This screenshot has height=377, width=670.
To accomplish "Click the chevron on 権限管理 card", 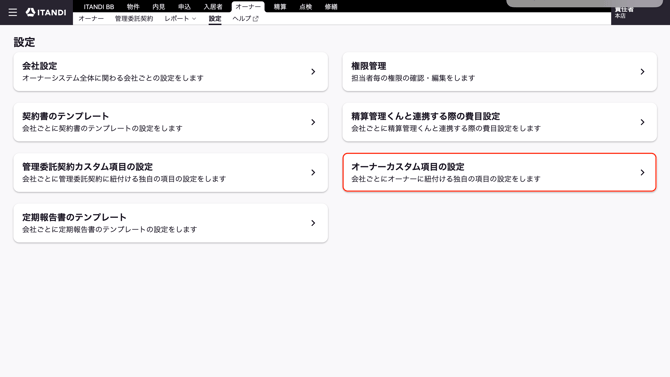I will point(642,72).
